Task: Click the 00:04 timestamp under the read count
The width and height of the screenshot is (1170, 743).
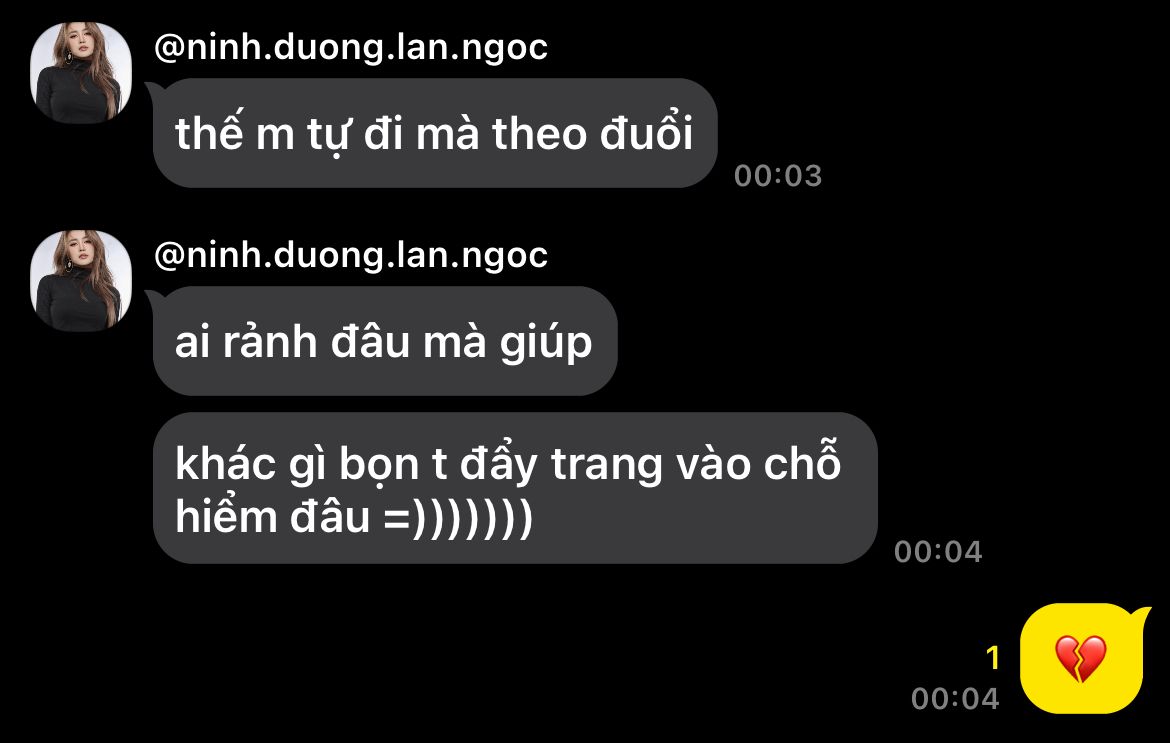Action: tap(955, 699)
